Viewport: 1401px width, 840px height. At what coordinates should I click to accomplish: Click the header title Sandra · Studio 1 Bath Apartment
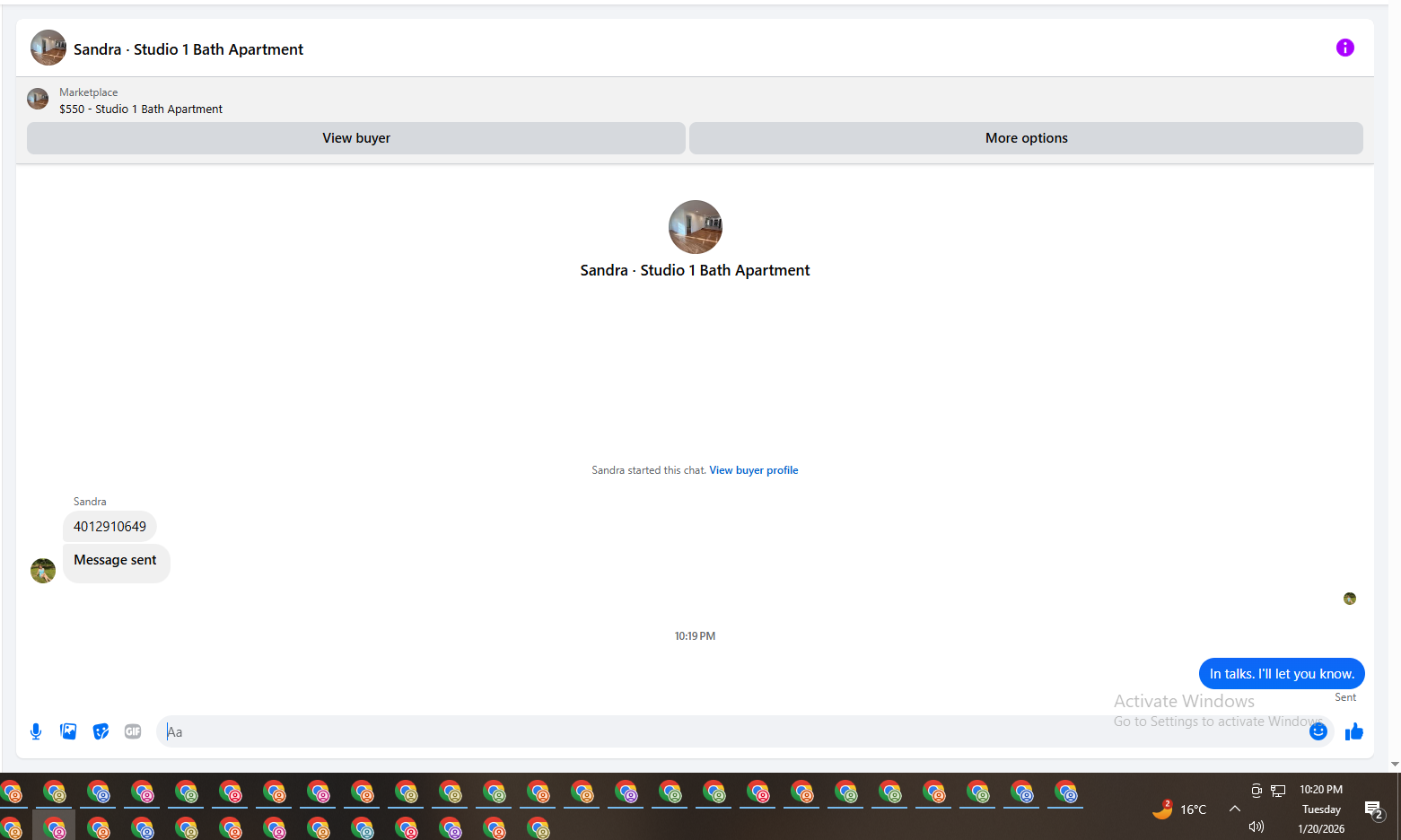tap(188, 49)
